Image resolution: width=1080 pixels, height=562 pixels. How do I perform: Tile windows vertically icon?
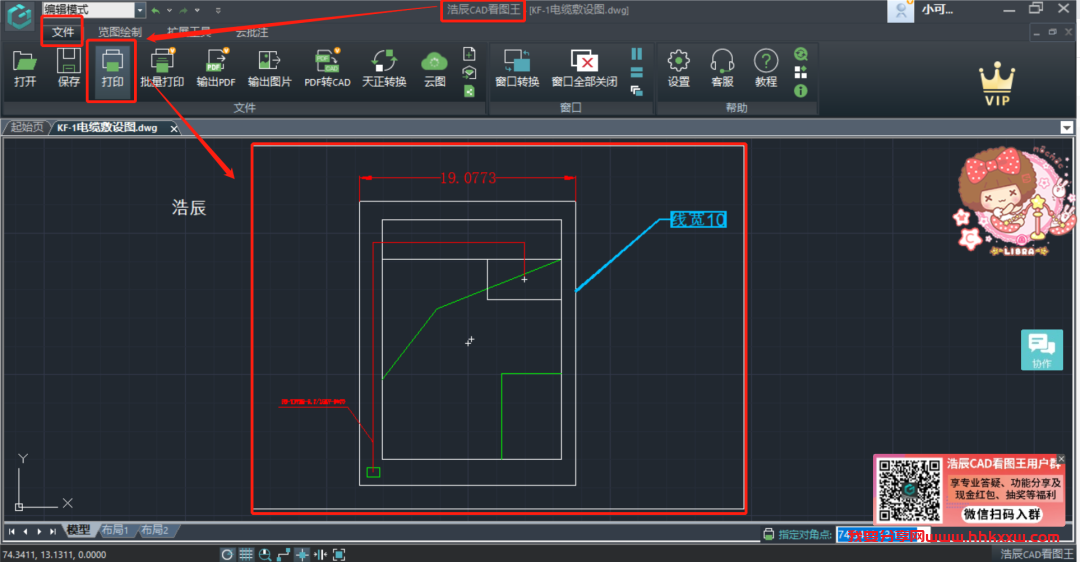[636, 54]
